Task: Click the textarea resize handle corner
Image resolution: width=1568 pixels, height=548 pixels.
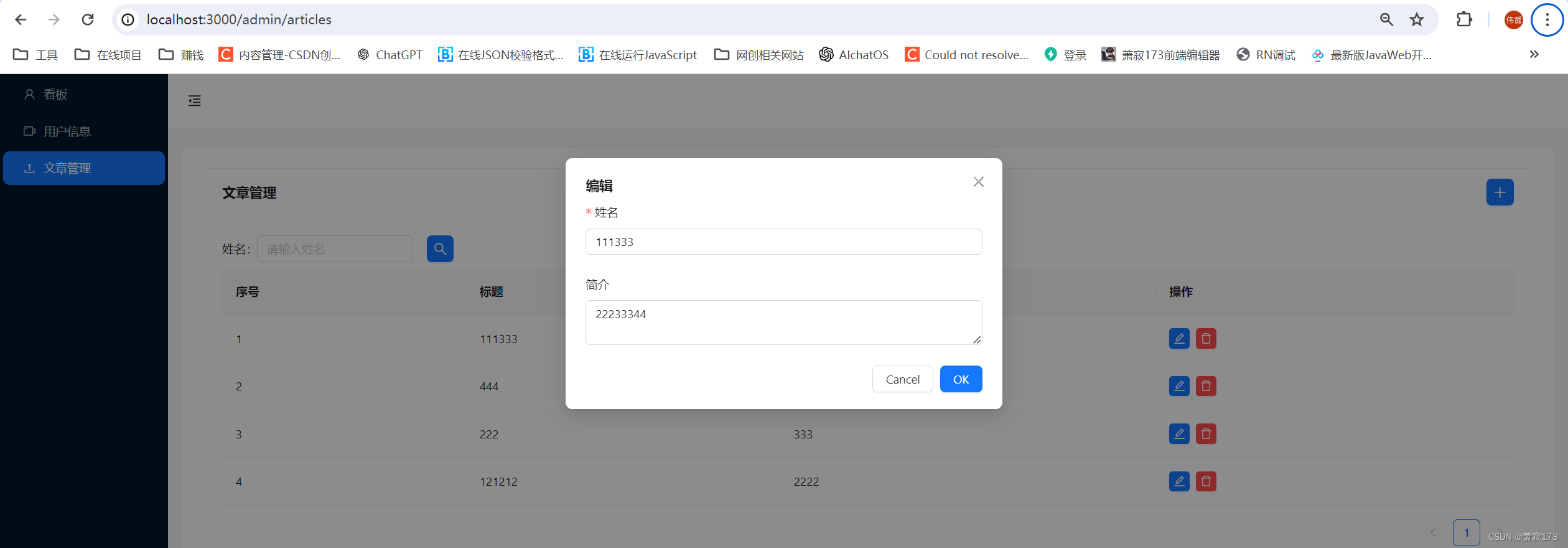Action: [x=977, y=339]
